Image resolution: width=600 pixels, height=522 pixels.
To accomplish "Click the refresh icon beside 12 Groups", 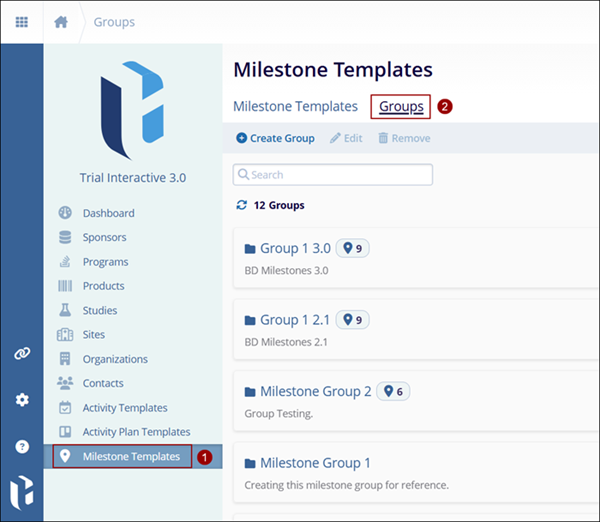I will [x=241, y=205].
